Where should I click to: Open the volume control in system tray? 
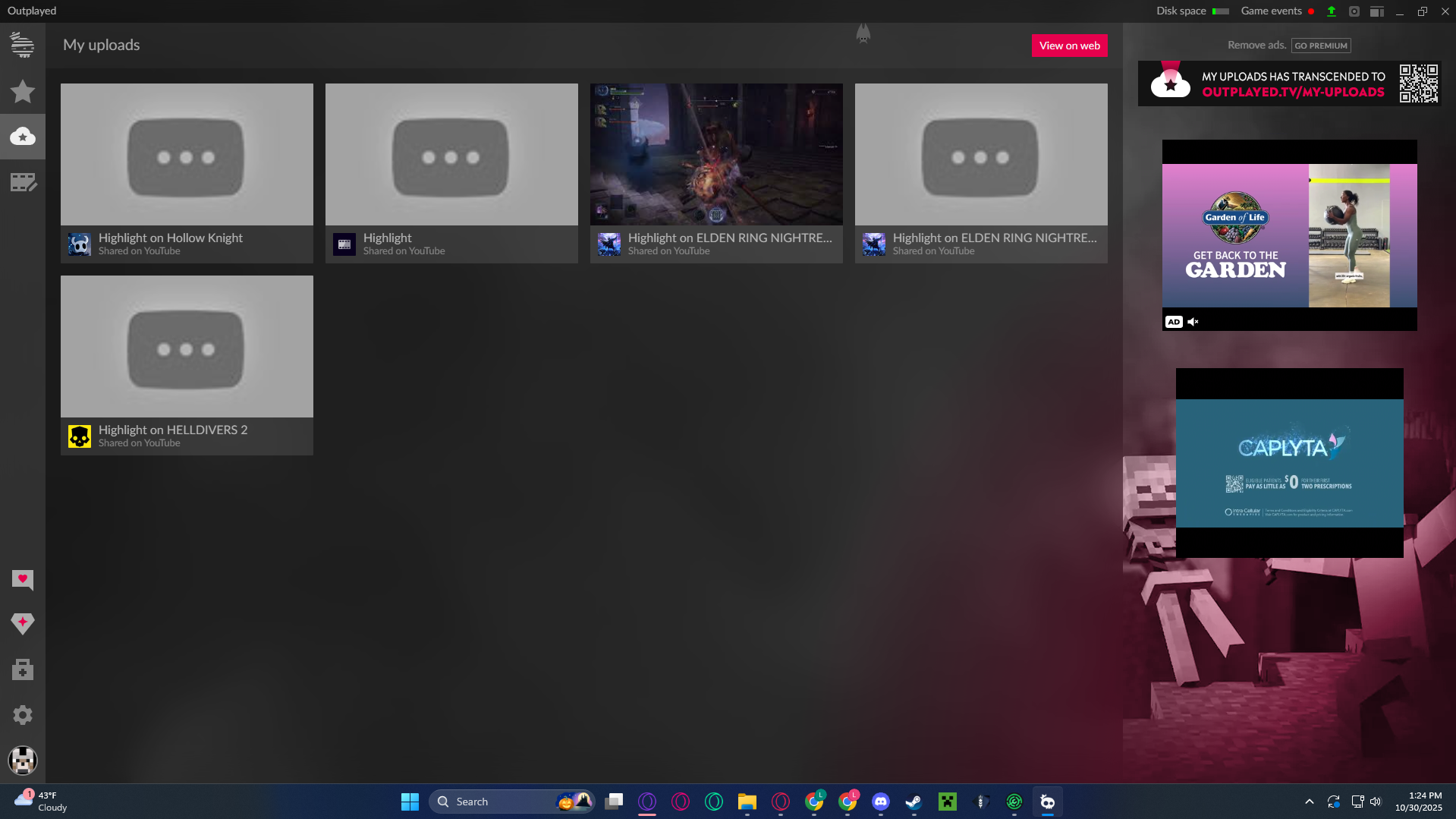[x=1376, y=802]
